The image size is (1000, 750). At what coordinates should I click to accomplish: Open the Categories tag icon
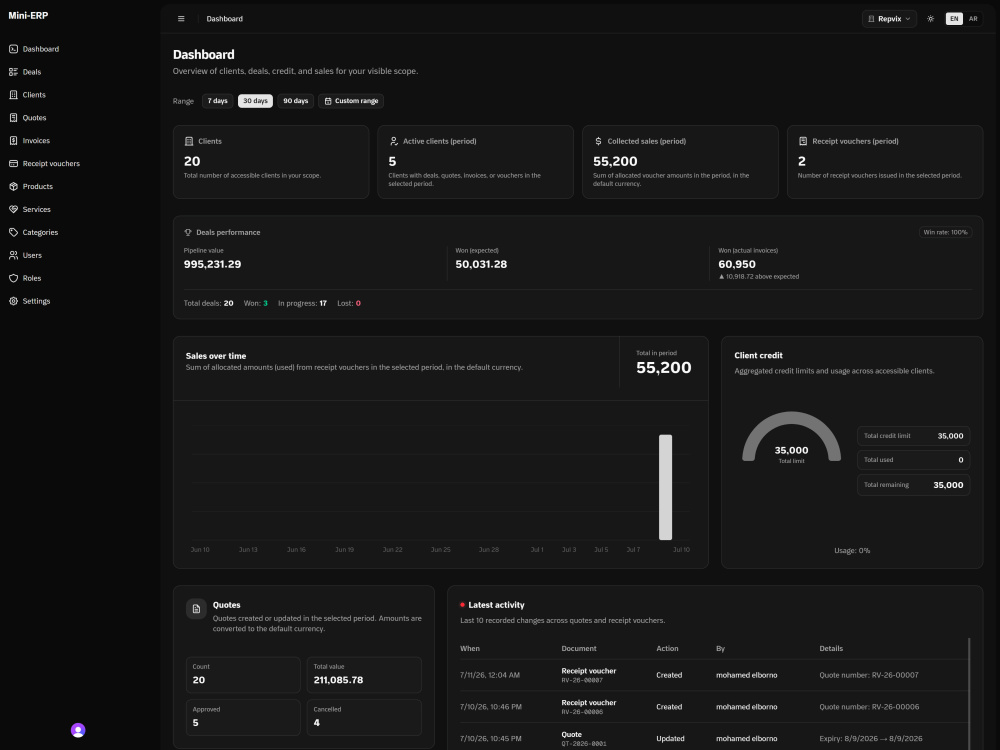13,233
